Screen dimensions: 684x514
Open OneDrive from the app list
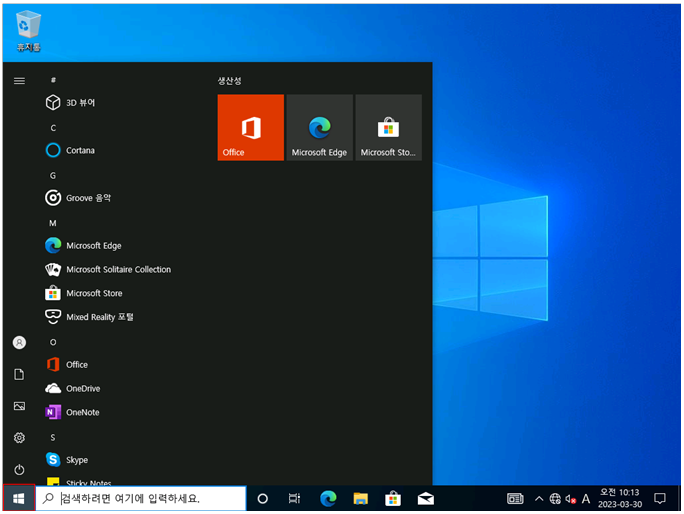tap(72, 388)
